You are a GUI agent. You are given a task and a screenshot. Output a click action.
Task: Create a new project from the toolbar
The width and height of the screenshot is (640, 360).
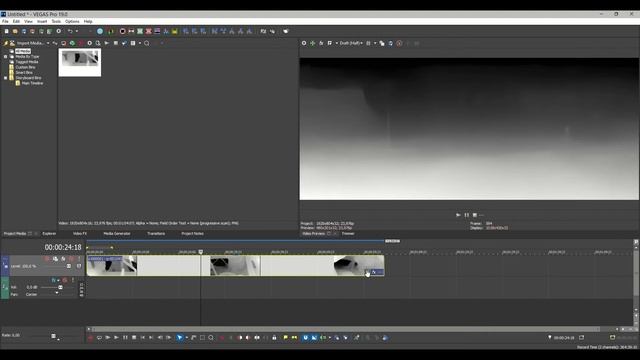click(7, 31)
